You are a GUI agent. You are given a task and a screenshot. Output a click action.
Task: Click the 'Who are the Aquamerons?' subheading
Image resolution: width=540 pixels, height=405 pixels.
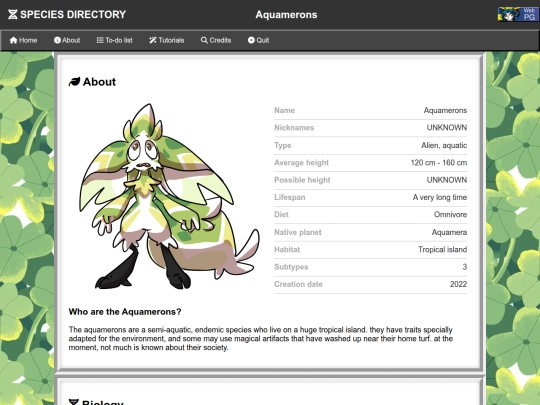pyautogui.click(x=125, y=312)
